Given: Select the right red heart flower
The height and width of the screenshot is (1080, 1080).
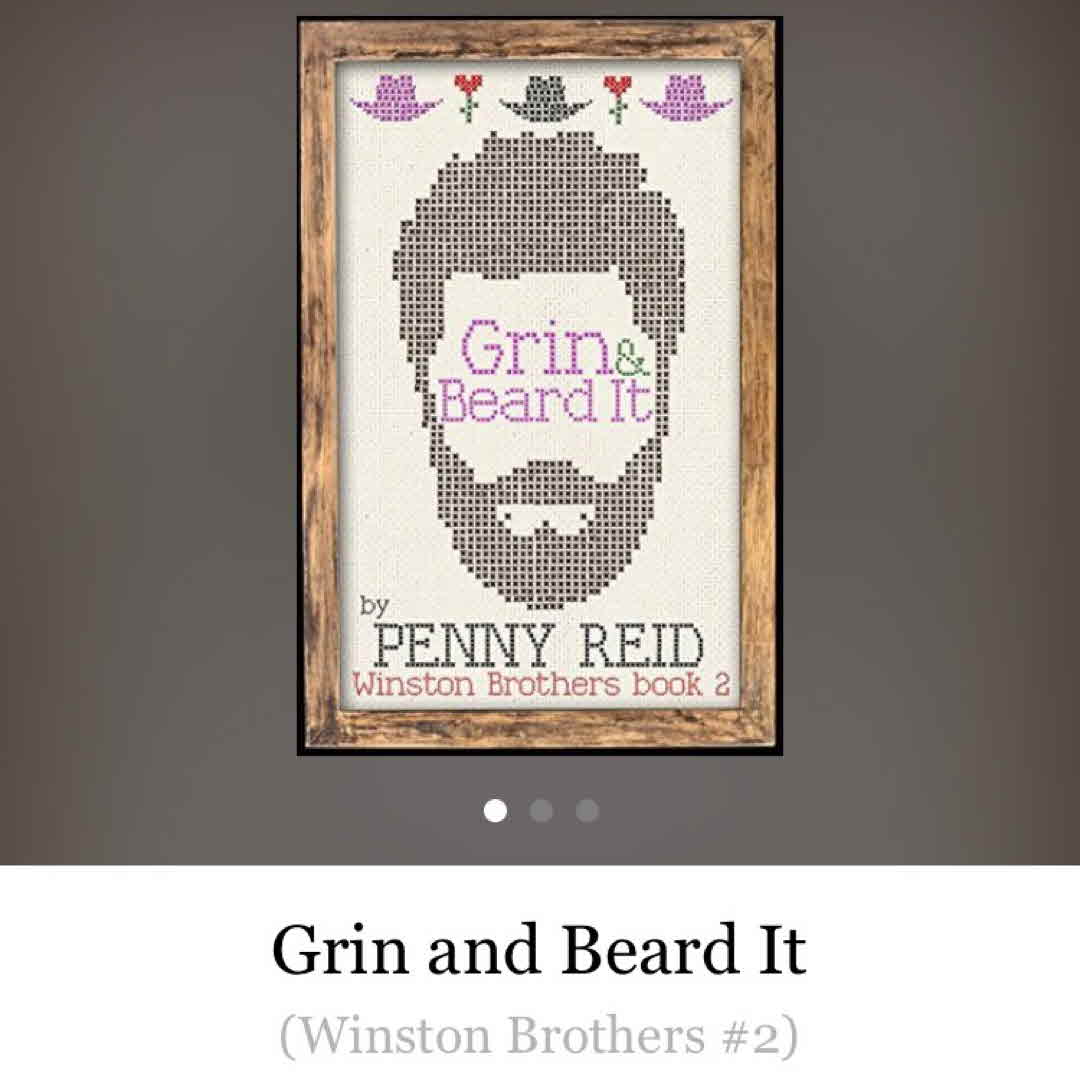Looking at the screenshot, I should 618,98.
